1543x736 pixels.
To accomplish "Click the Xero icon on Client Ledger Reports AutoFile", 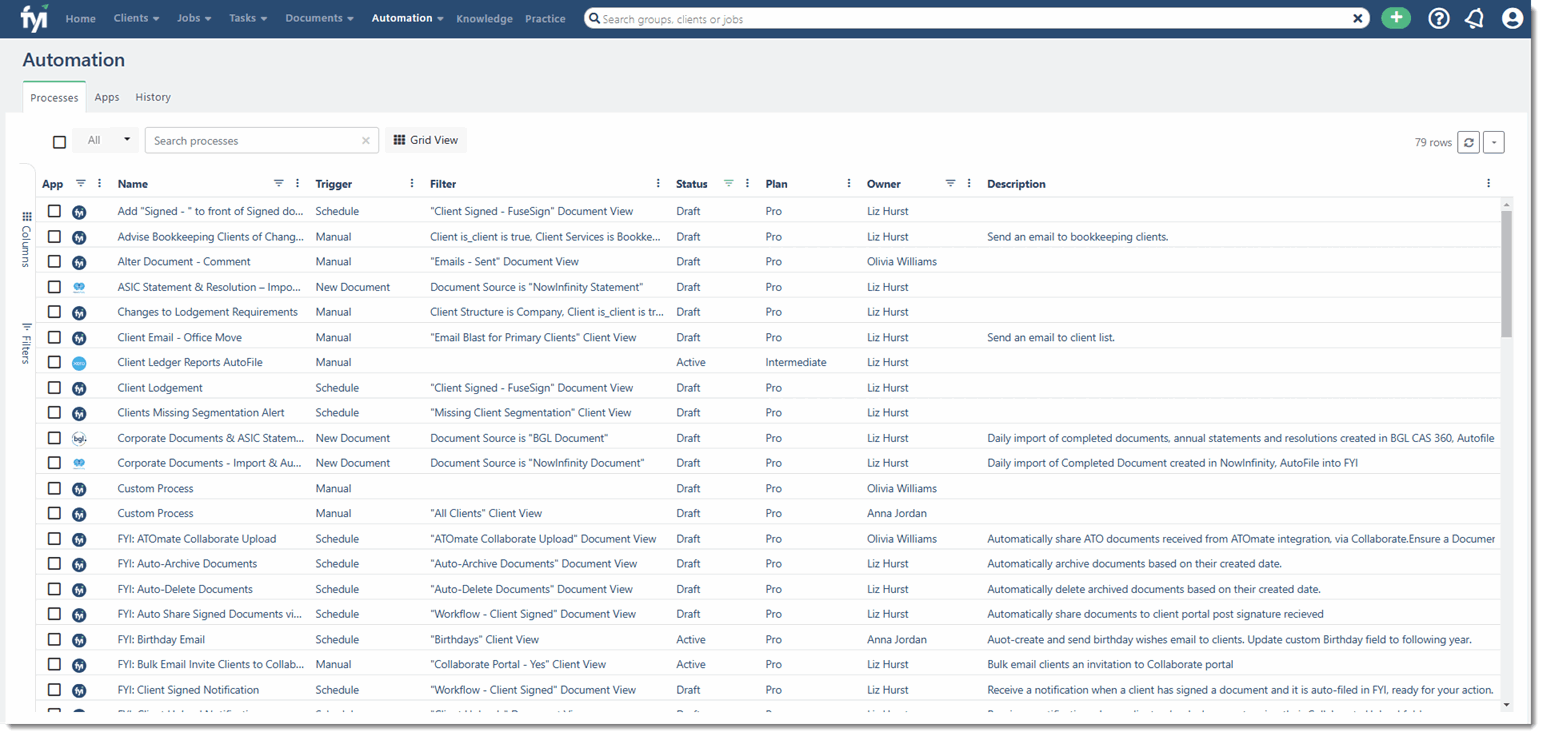I will click(79, 362).
